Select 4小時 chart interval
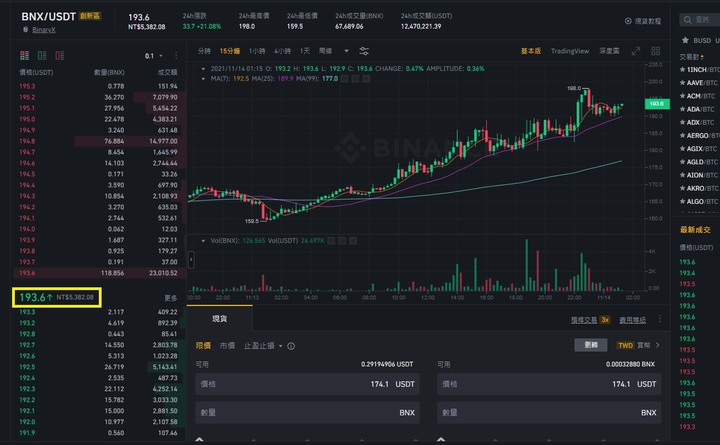The image size is (720, 445). tap(282, 51)
